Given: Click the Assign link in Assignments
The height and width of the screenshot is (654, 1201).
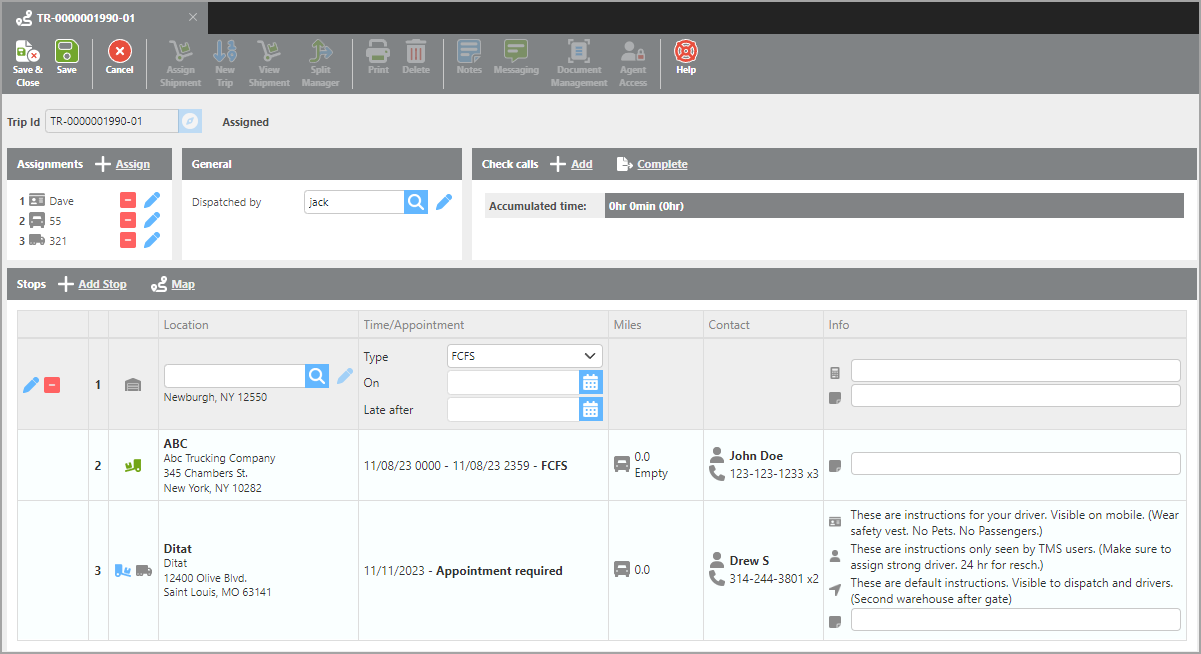Looking at the screenshot, I should coord(132,164).
